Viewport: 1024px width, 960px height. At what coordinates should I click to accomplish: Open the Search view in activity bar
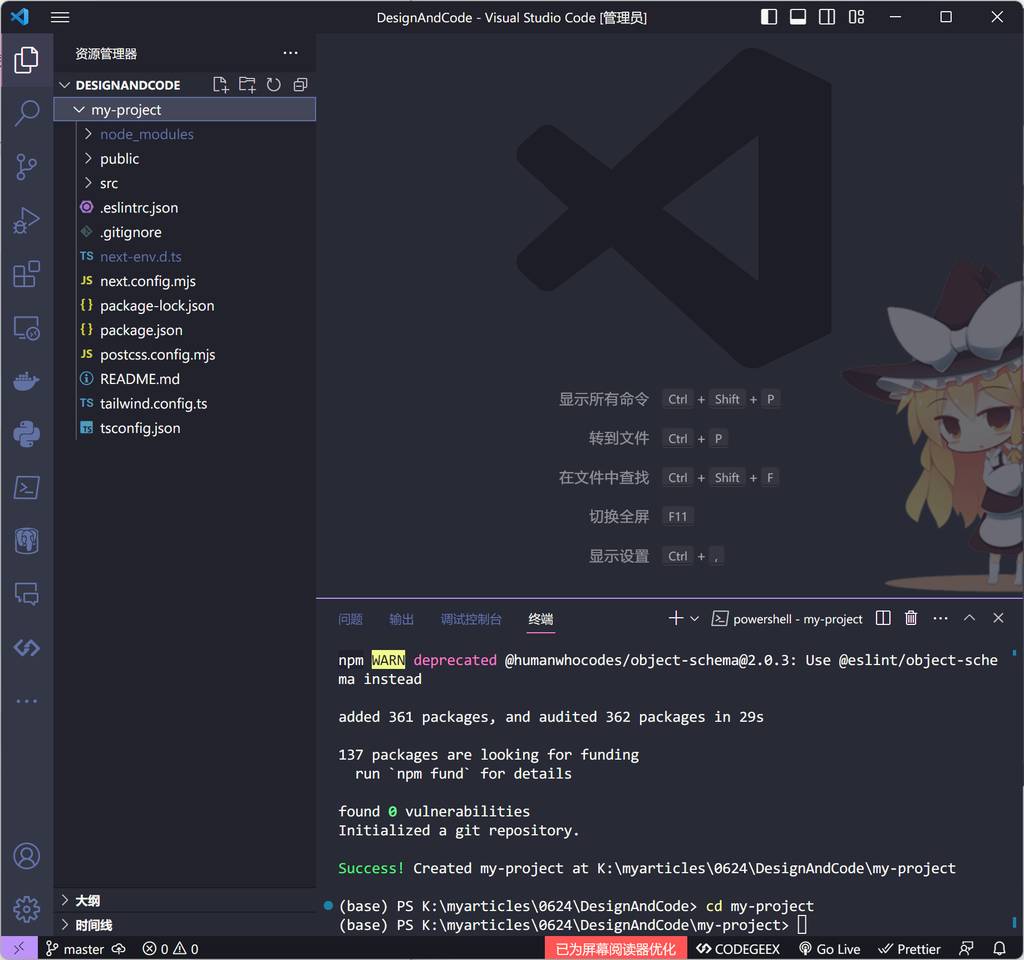[x=27, y=113]
